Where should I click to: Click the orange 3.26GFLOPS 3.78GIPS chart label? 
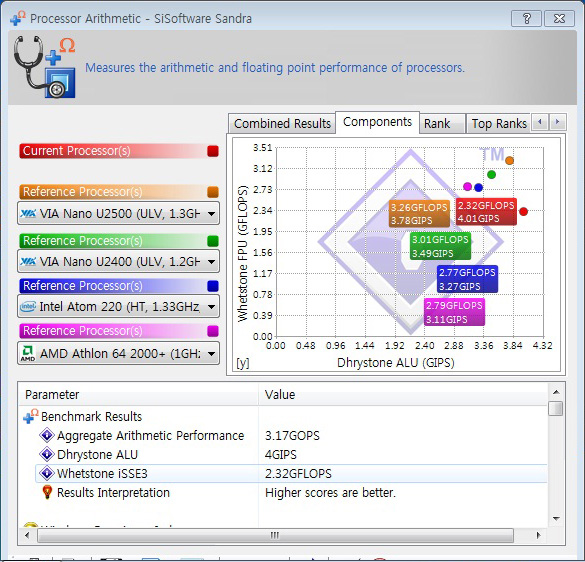pyautogui.click(x=419, y=213)
